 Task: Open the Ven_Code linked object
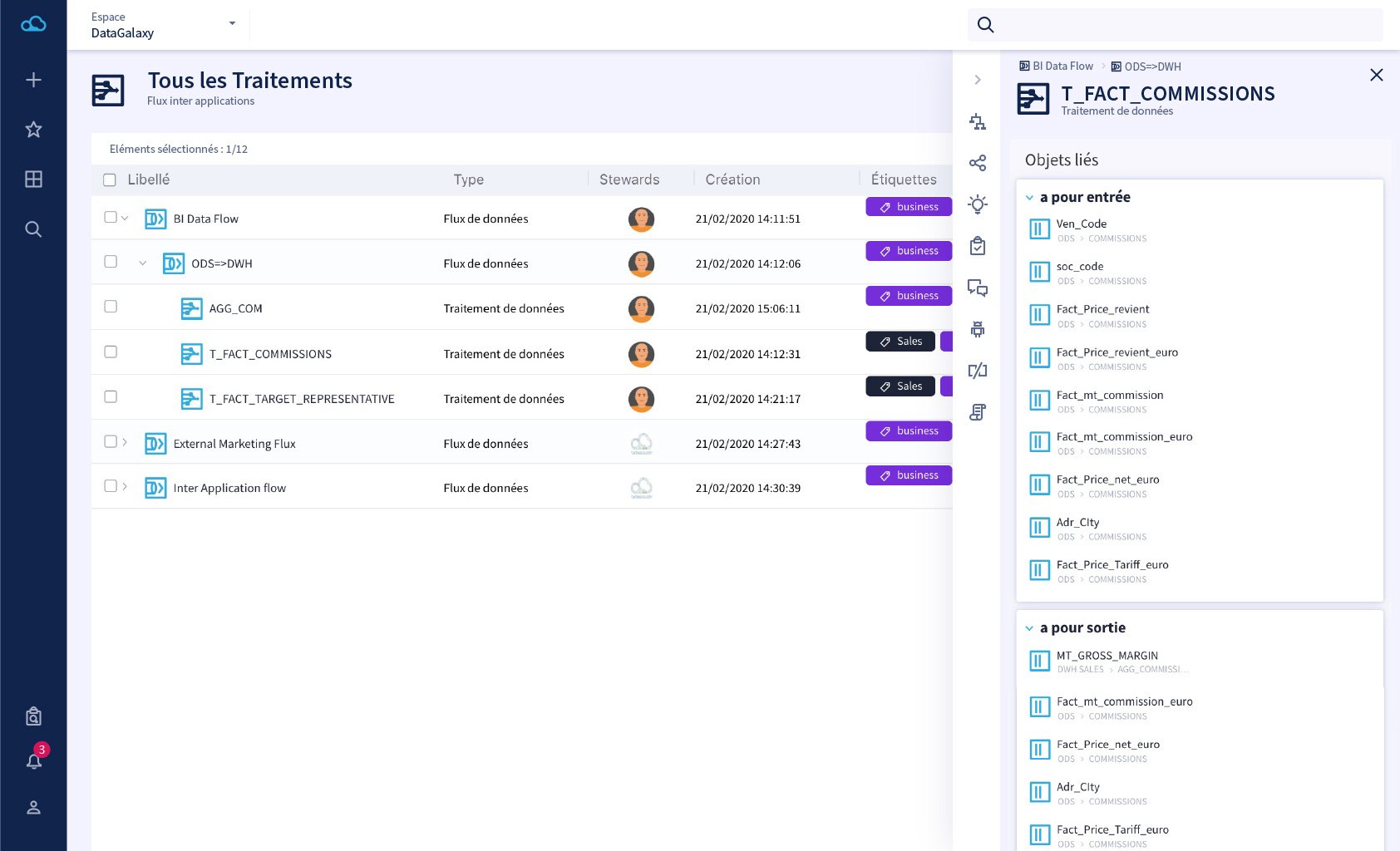pyautogui.click(x=1081, y=224)
